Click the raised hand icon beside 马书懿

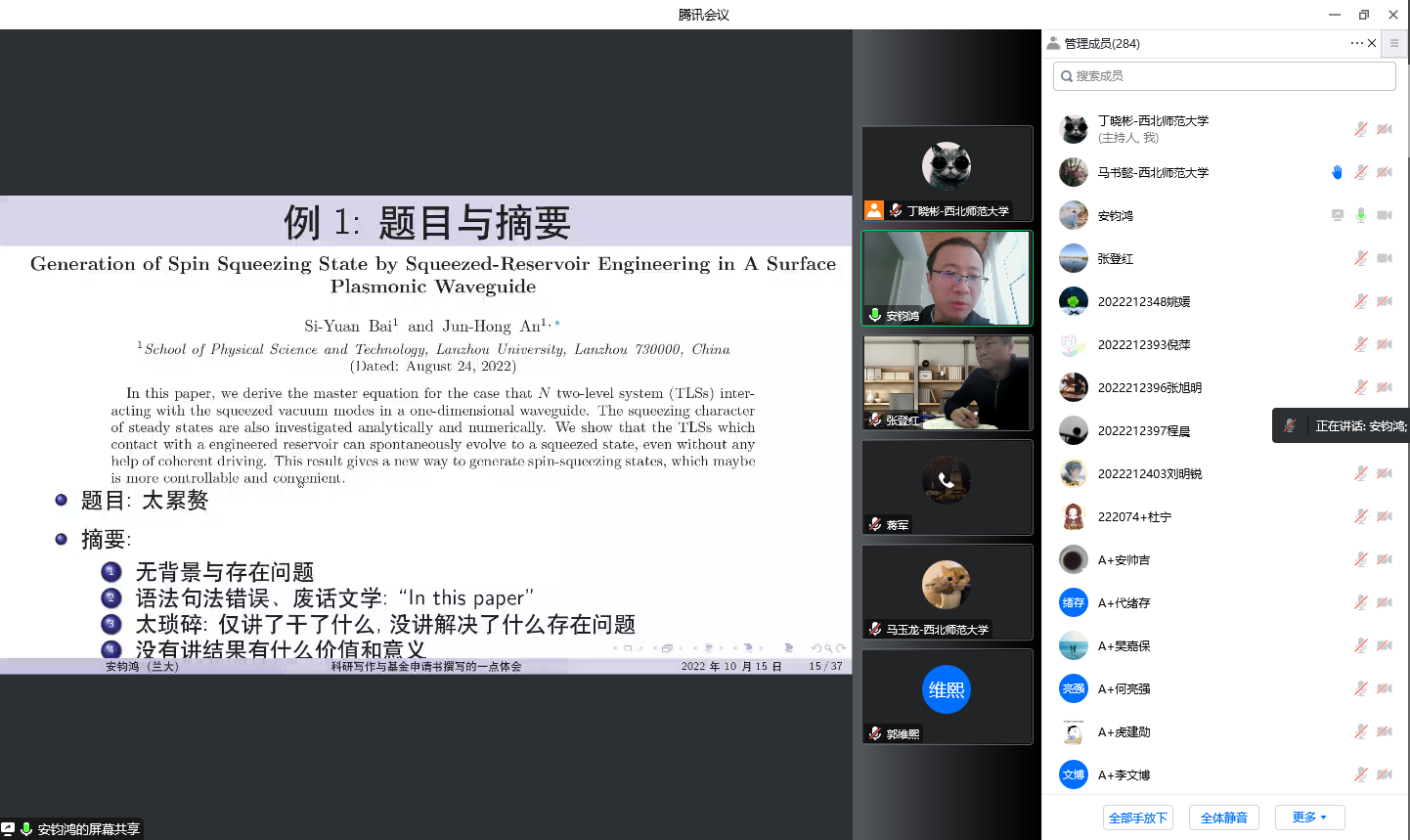coord(1337,172)
